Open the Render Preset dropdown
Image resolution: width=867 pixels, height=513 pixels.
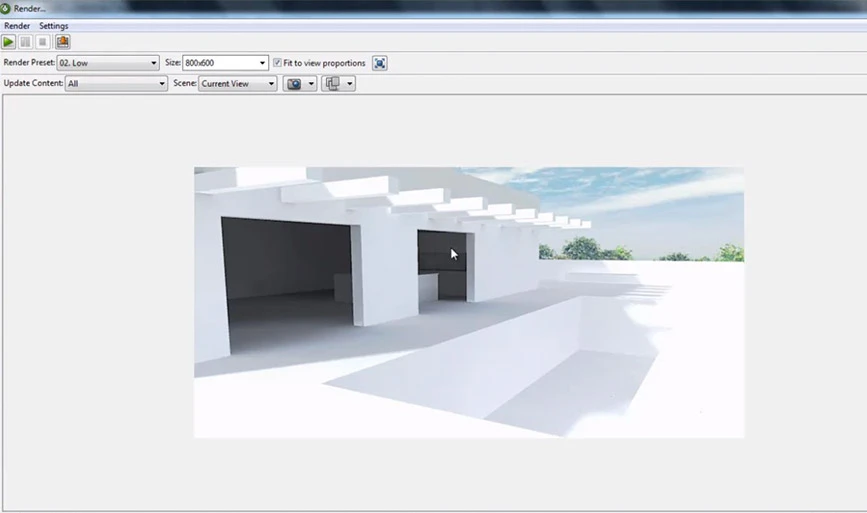click(x=108, y=63)
